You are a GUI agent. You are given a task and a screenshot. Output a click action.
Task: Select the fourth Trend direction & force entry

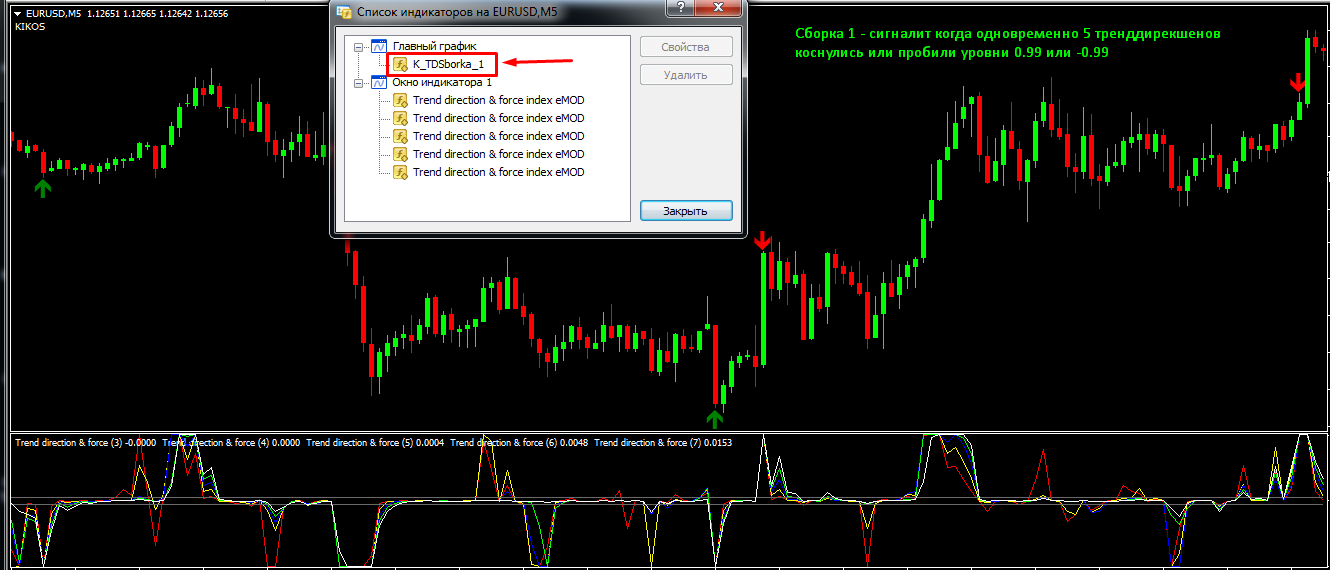[x=498, y=154]
